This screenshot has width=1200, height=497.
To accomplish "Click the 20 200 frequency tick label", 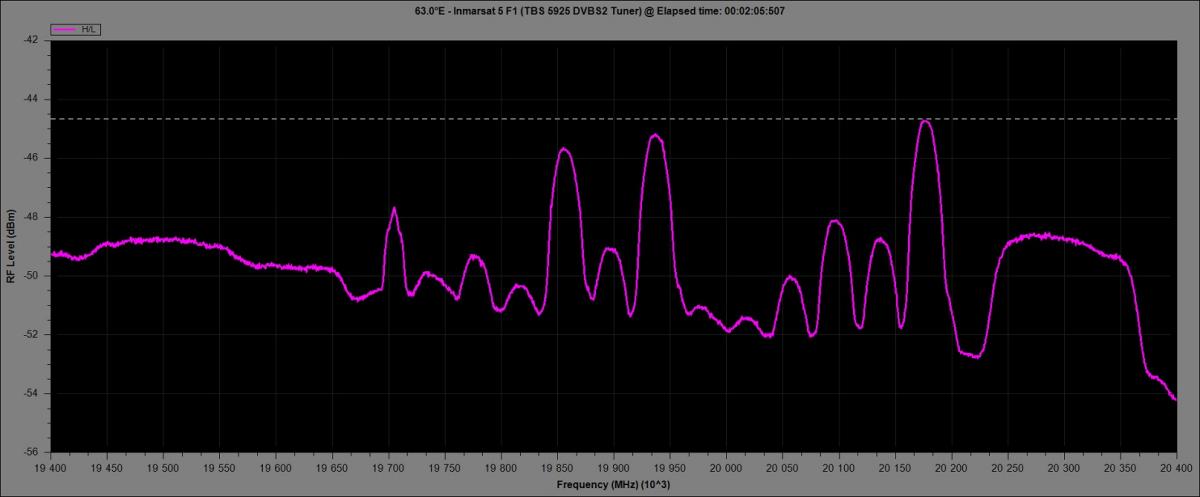I will (x=951, y=467).
